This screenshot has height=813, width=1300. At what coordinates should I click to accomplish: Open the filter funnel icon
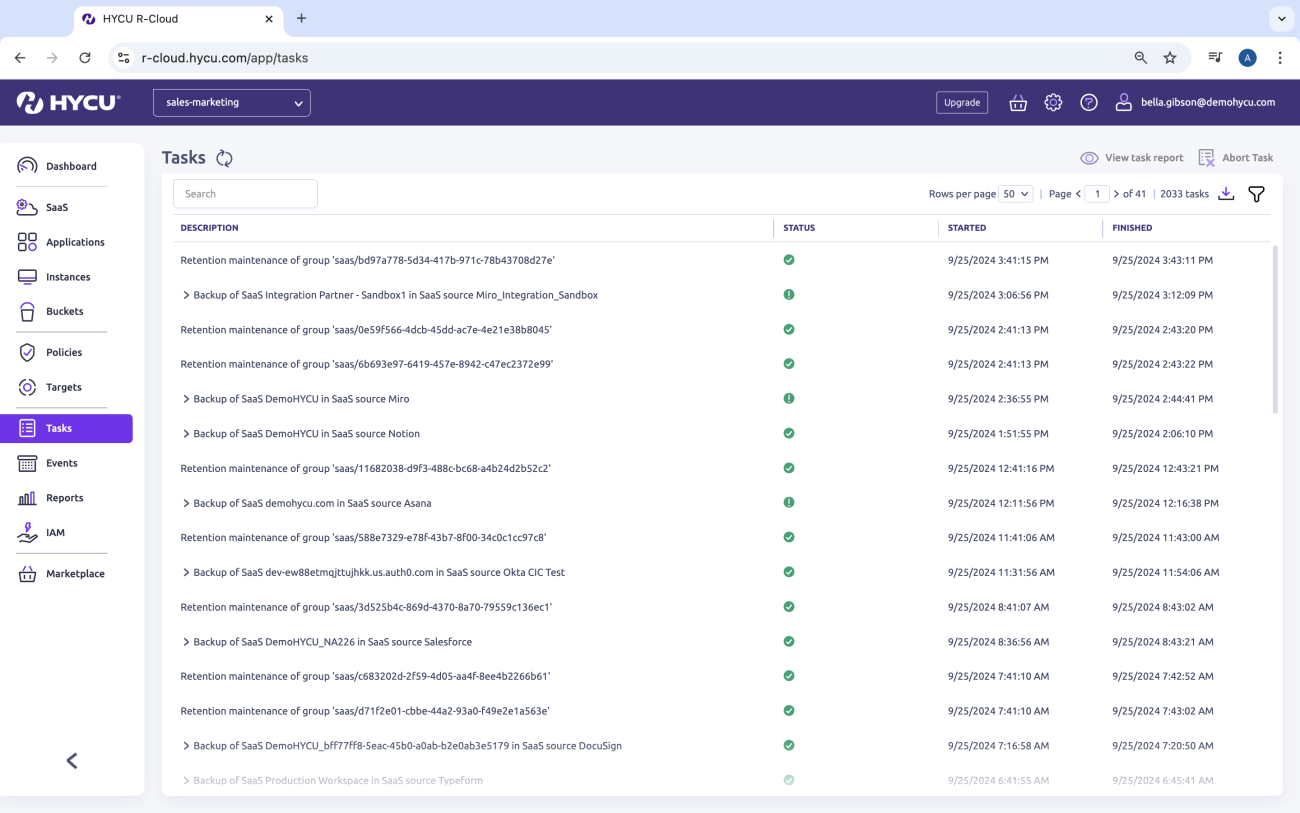(1256, 194)
